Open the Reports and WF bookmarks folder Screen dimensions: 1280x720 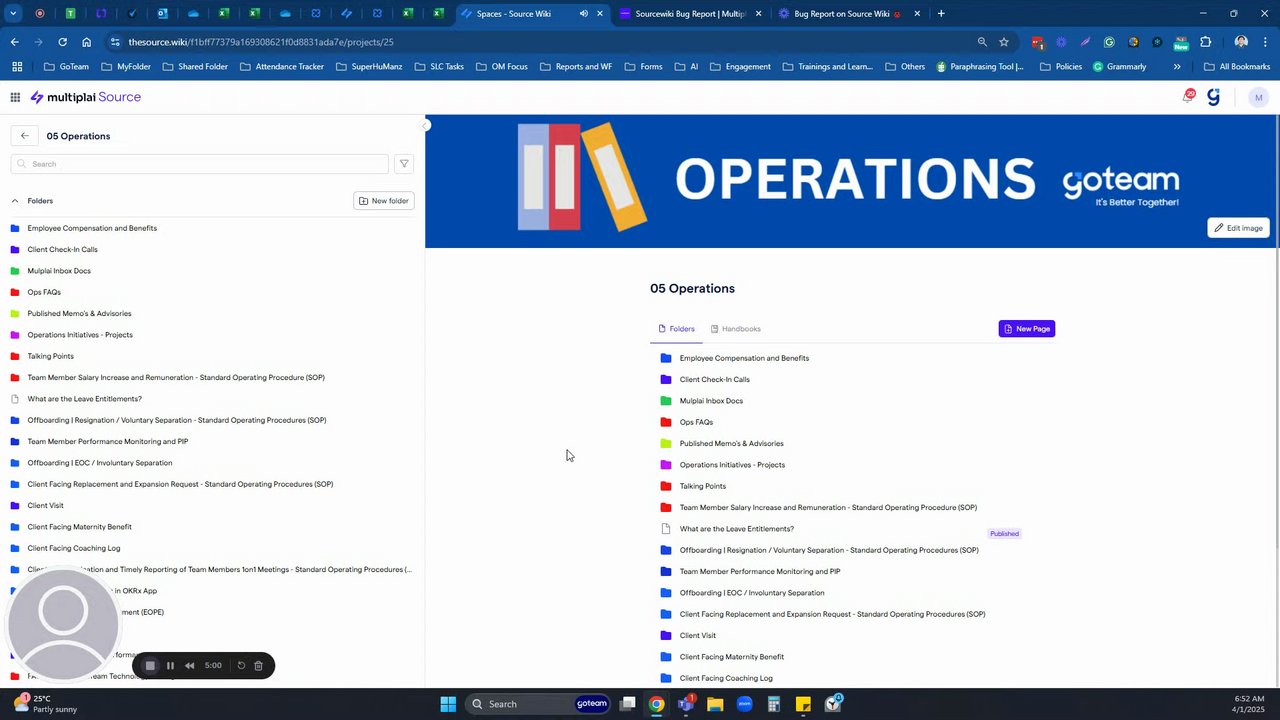click(x=576, y=67)
